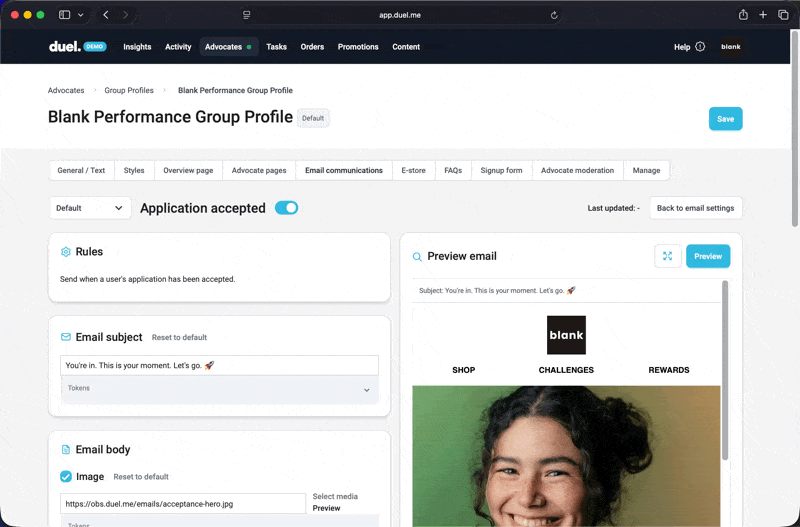Open the Default language dropdown
The width and height of the screenshot is (800, 527).
[x=90, y=208]
